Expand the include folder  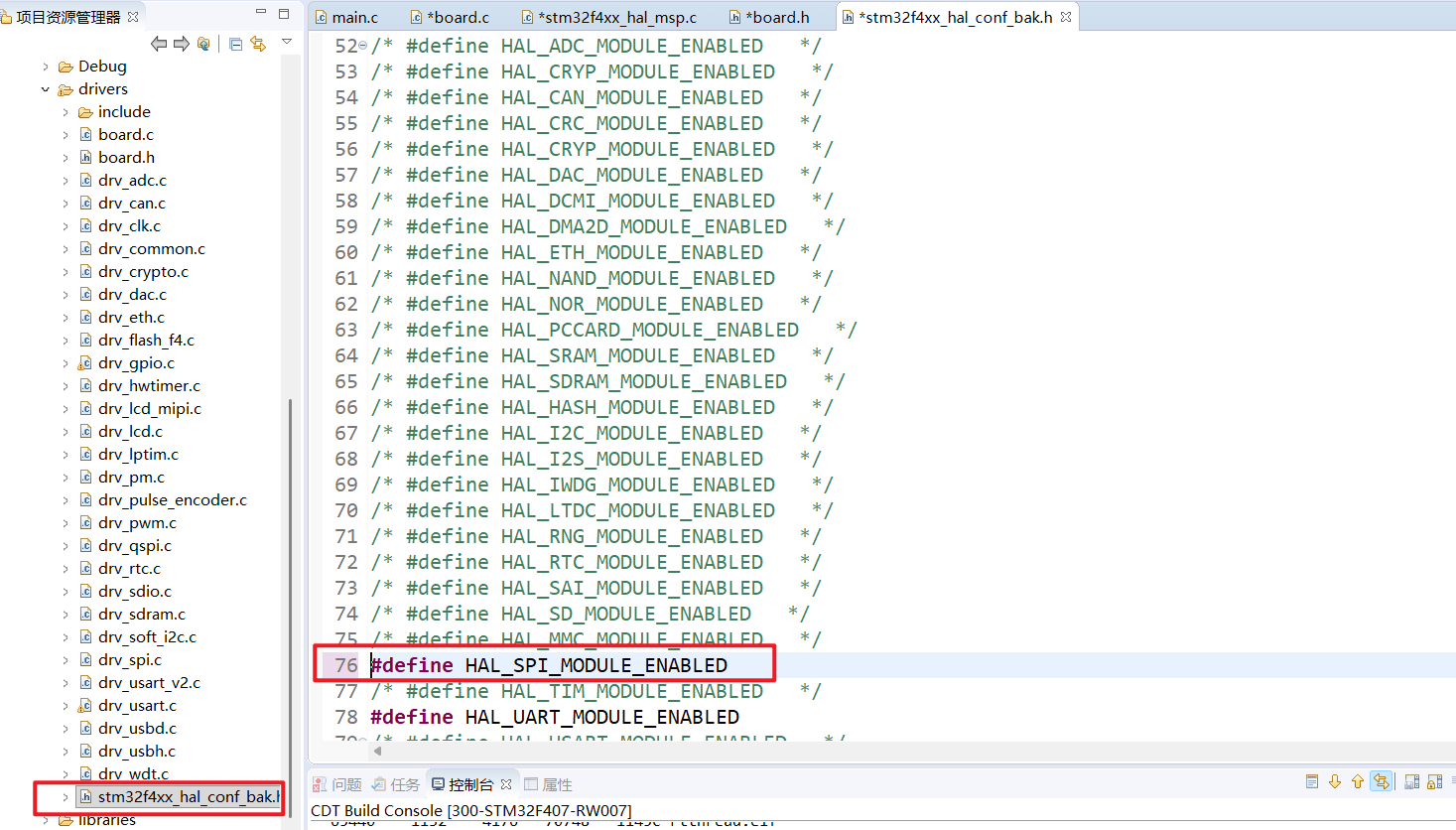click(66, 112)
